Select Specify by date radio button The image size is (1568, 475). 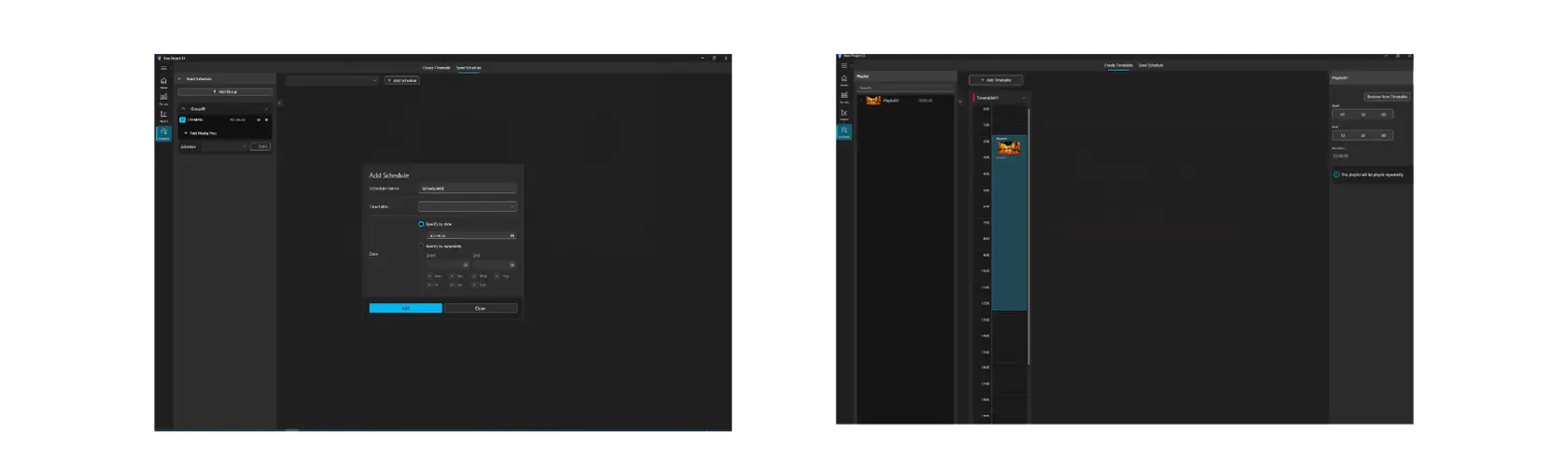tap(421, 224)
